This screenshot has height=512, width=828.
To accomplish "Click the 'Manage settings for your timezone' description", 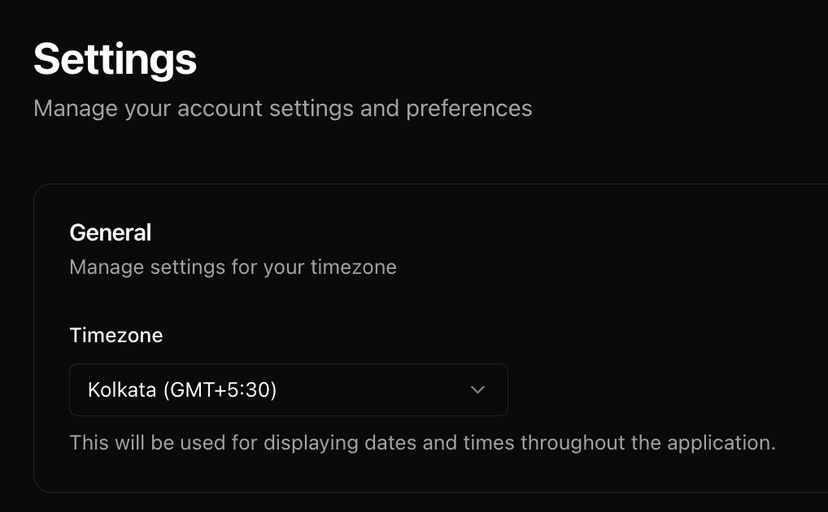I will [x=233, y=267].
